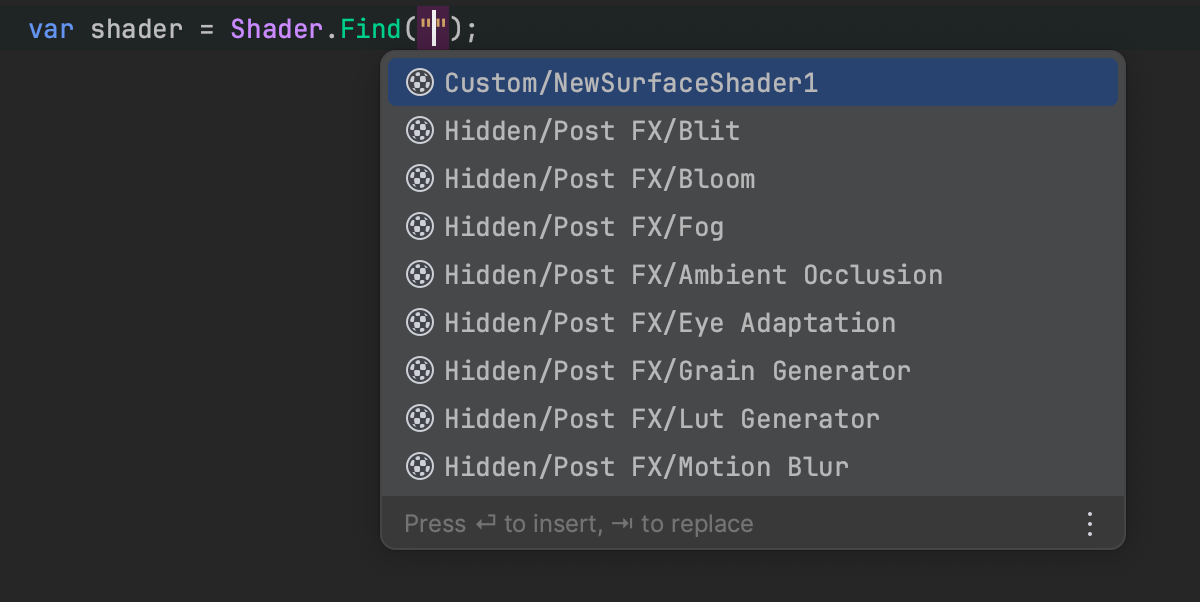1200x602 pixels.
Task: Select Custom/NewSurfaceShader1 completion item
Action: [x=631, y=83]
